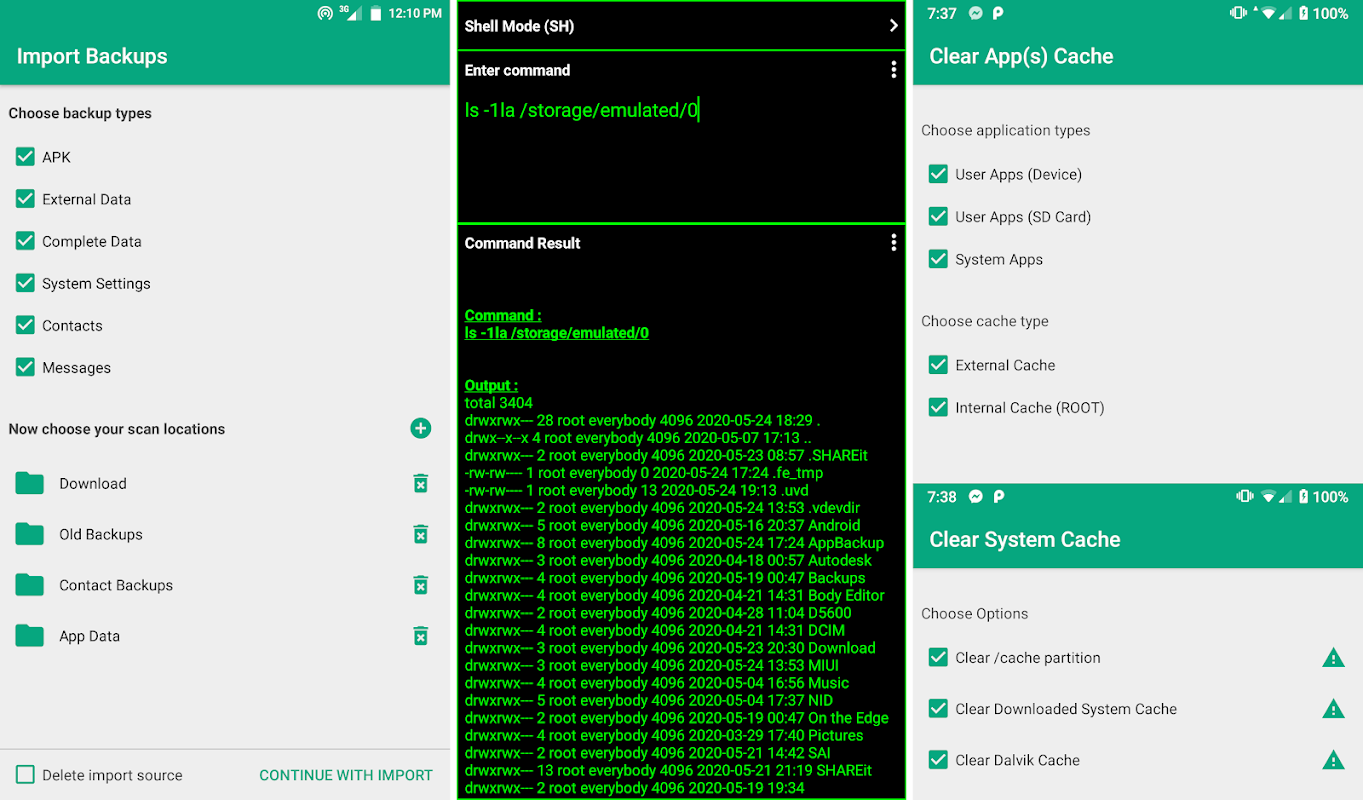Open the Command Result overflow menu

[x=893, y=243]
